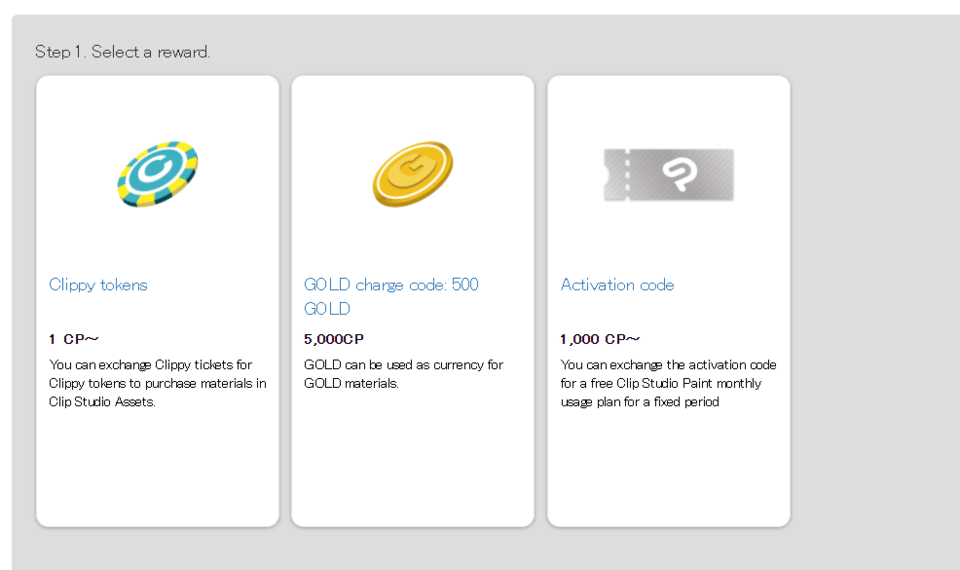This screenshot has width=960, height=570.
Task: Click the empty gray area right of the cards
Action: click(x=875, y=300)
